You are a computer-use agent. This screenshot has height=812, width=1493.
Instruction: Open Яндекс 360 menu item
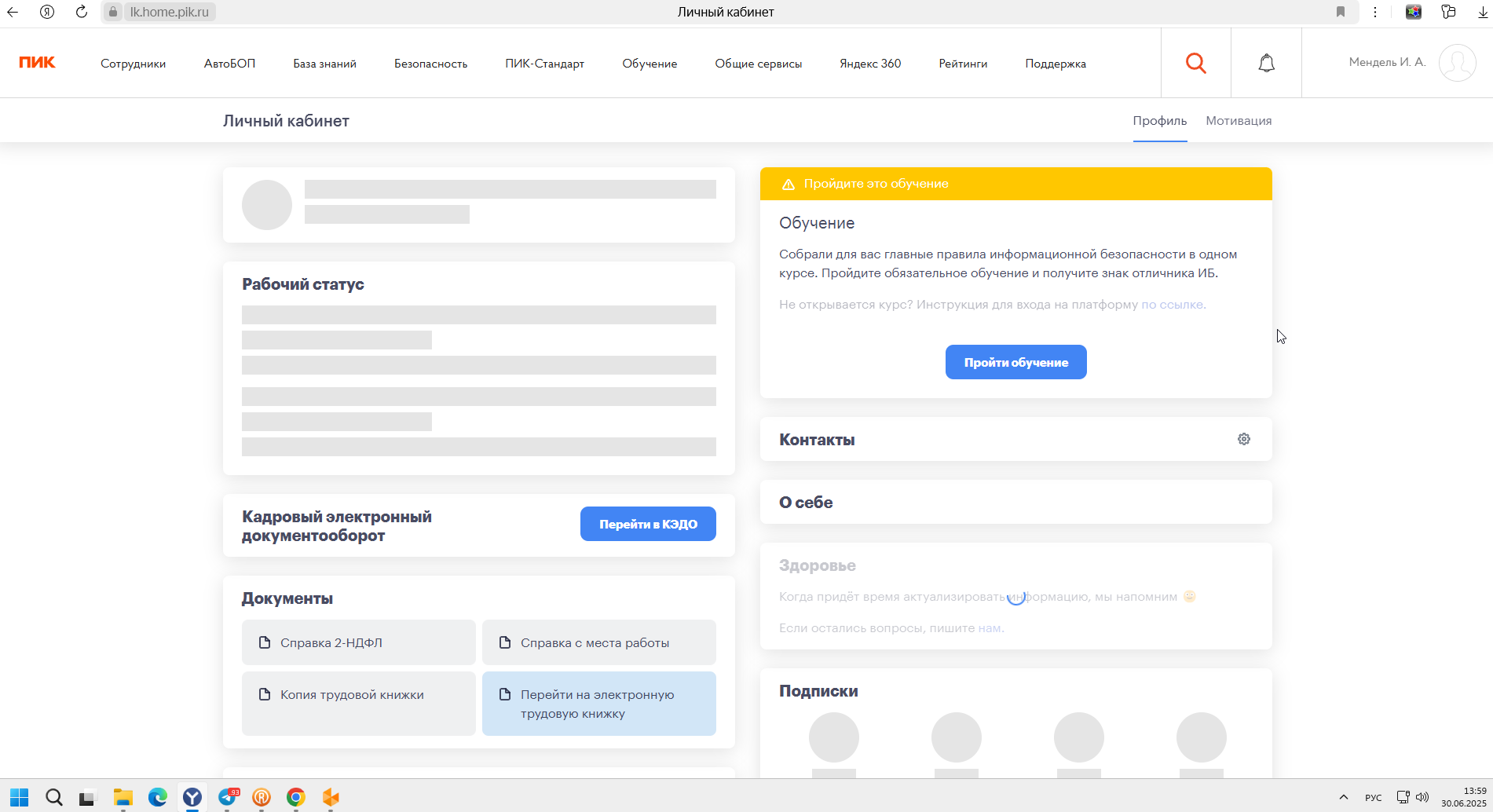point(870,64)
